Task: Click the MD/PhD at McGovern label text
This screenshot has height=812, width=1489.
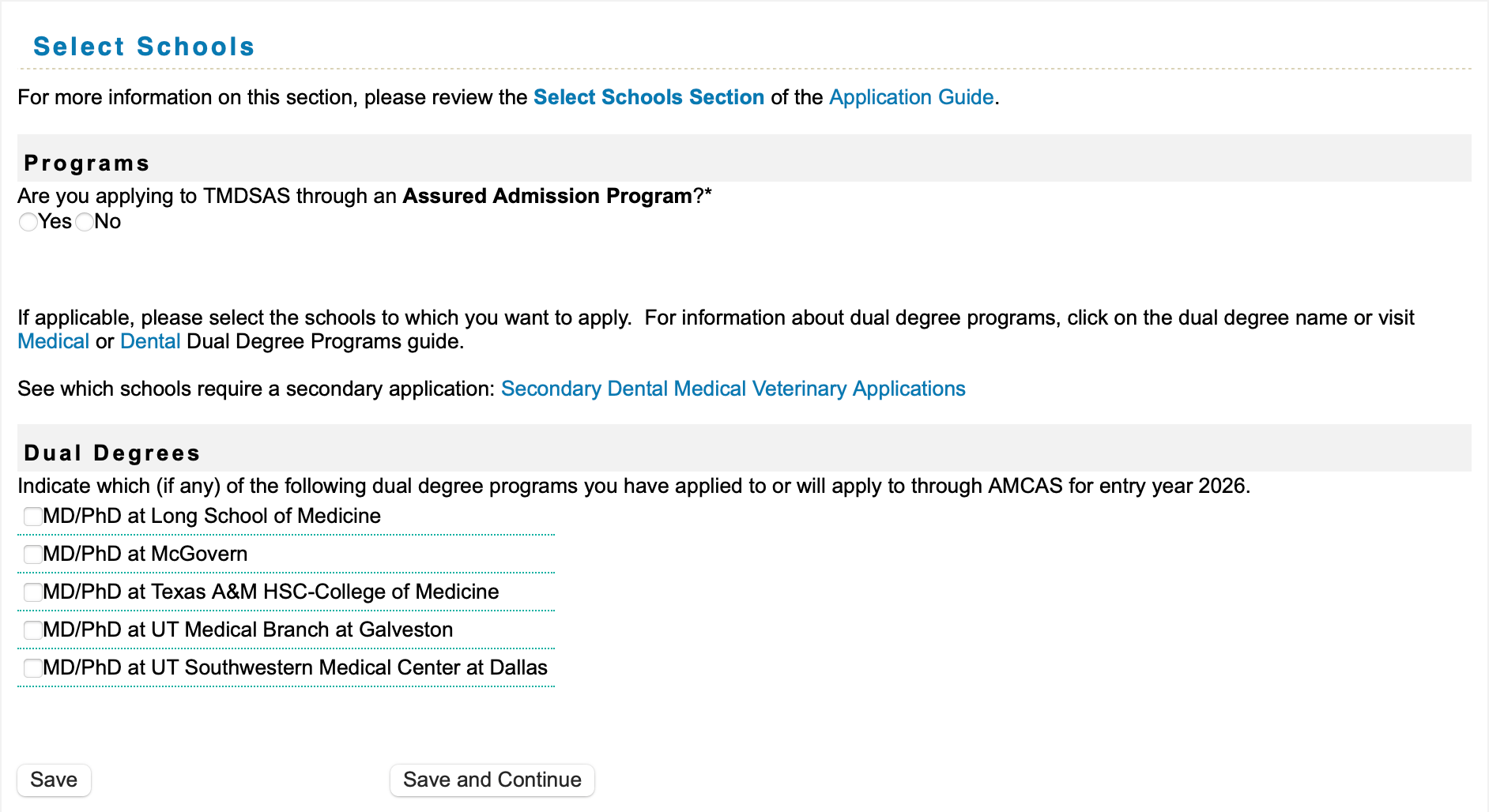Action: click(145, 554)
